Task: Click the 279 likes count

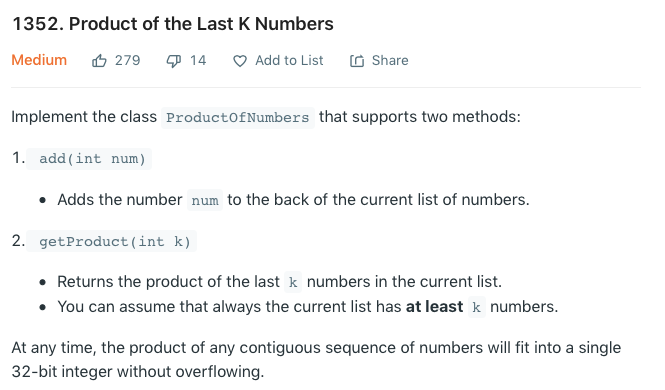Action: (127, 61)
